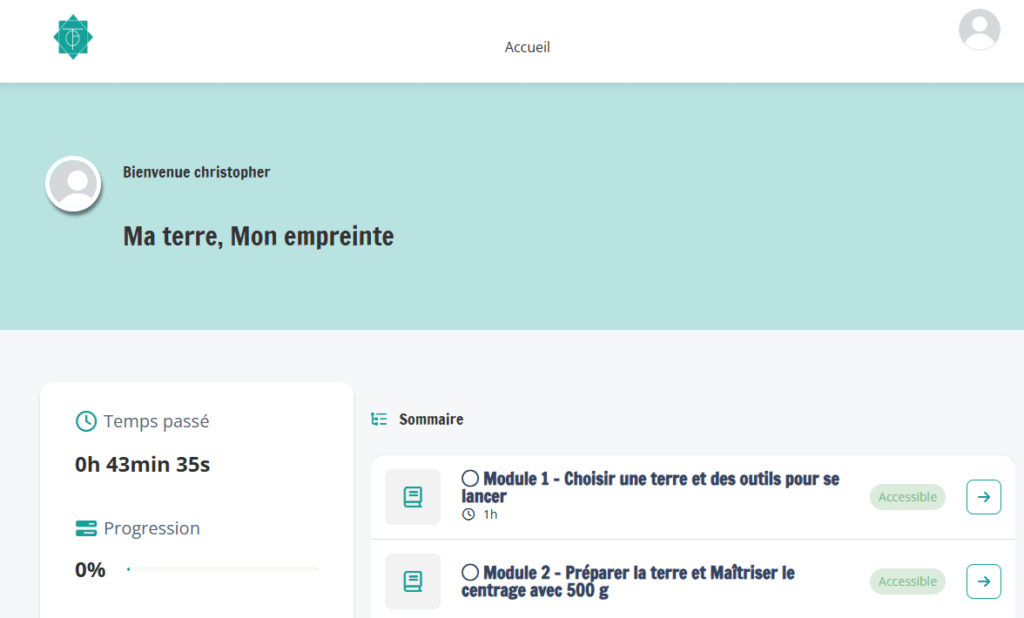Click the teal site logo in header
Image resolution: width=1024 pixels, height=618 pixels.
(x=72, y=37)
